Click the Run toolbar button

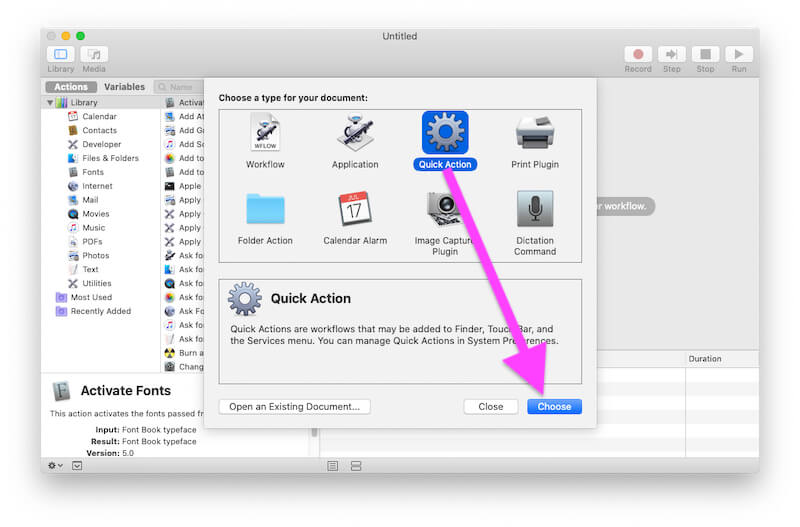tap(739, 55)
